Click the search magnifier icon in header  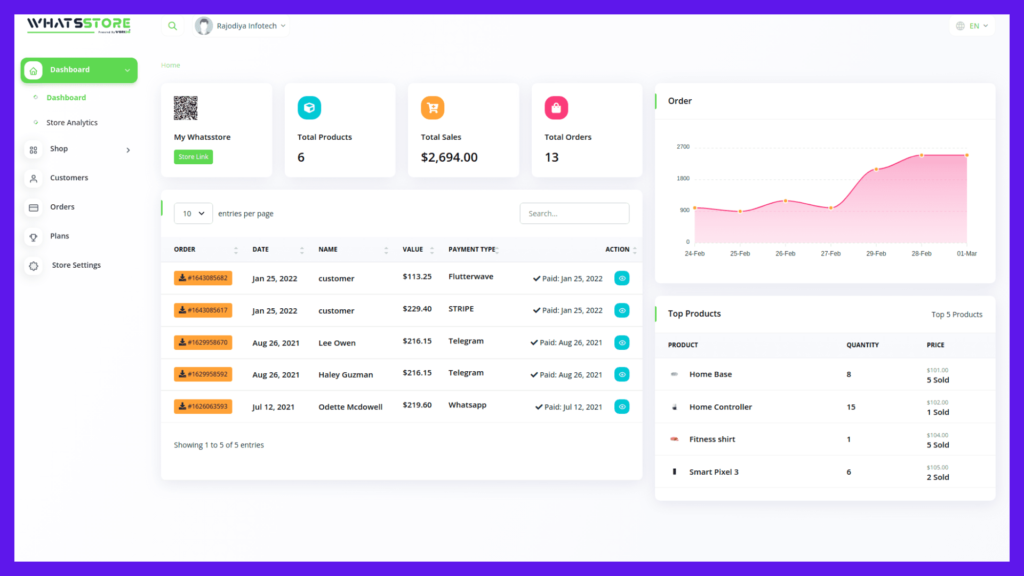(x=173, y=26)
